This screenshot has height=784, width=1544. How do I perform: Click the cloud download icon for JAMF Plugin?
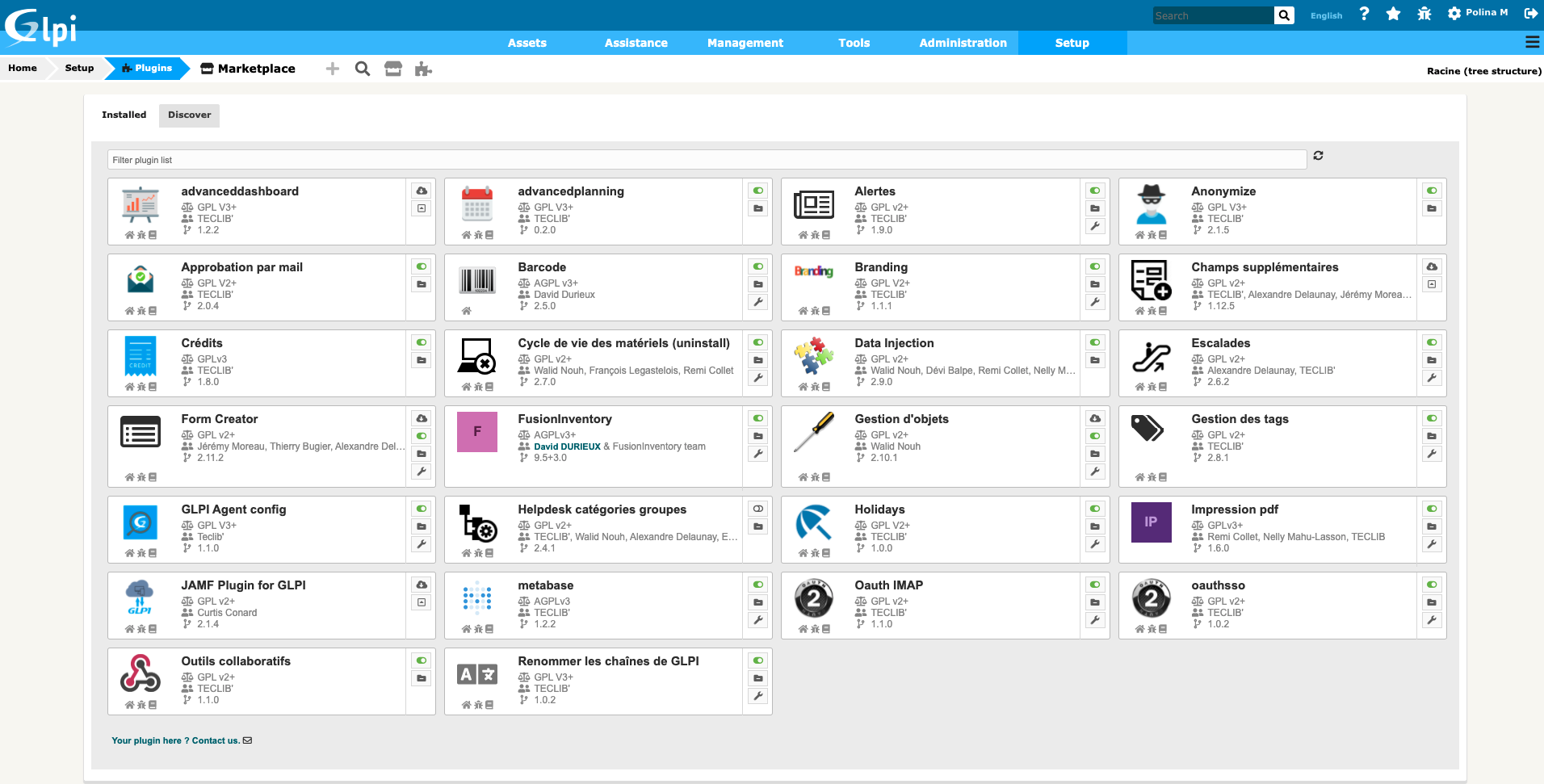[422, 585]
